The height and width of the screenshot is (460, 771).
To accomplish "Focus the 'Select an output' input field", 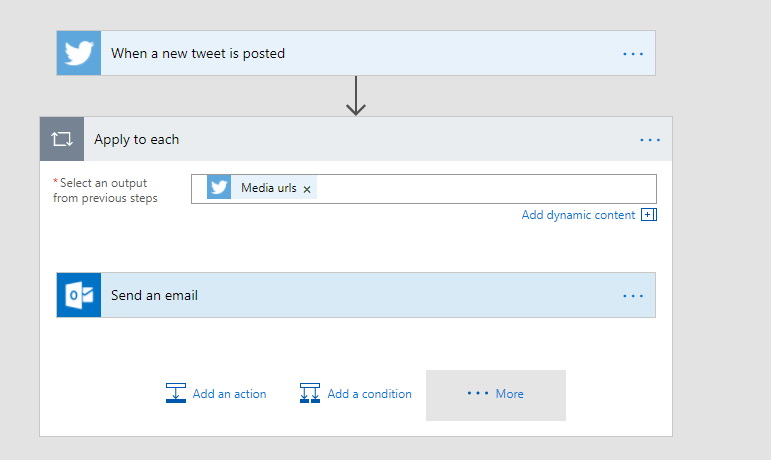I will 424,189.
